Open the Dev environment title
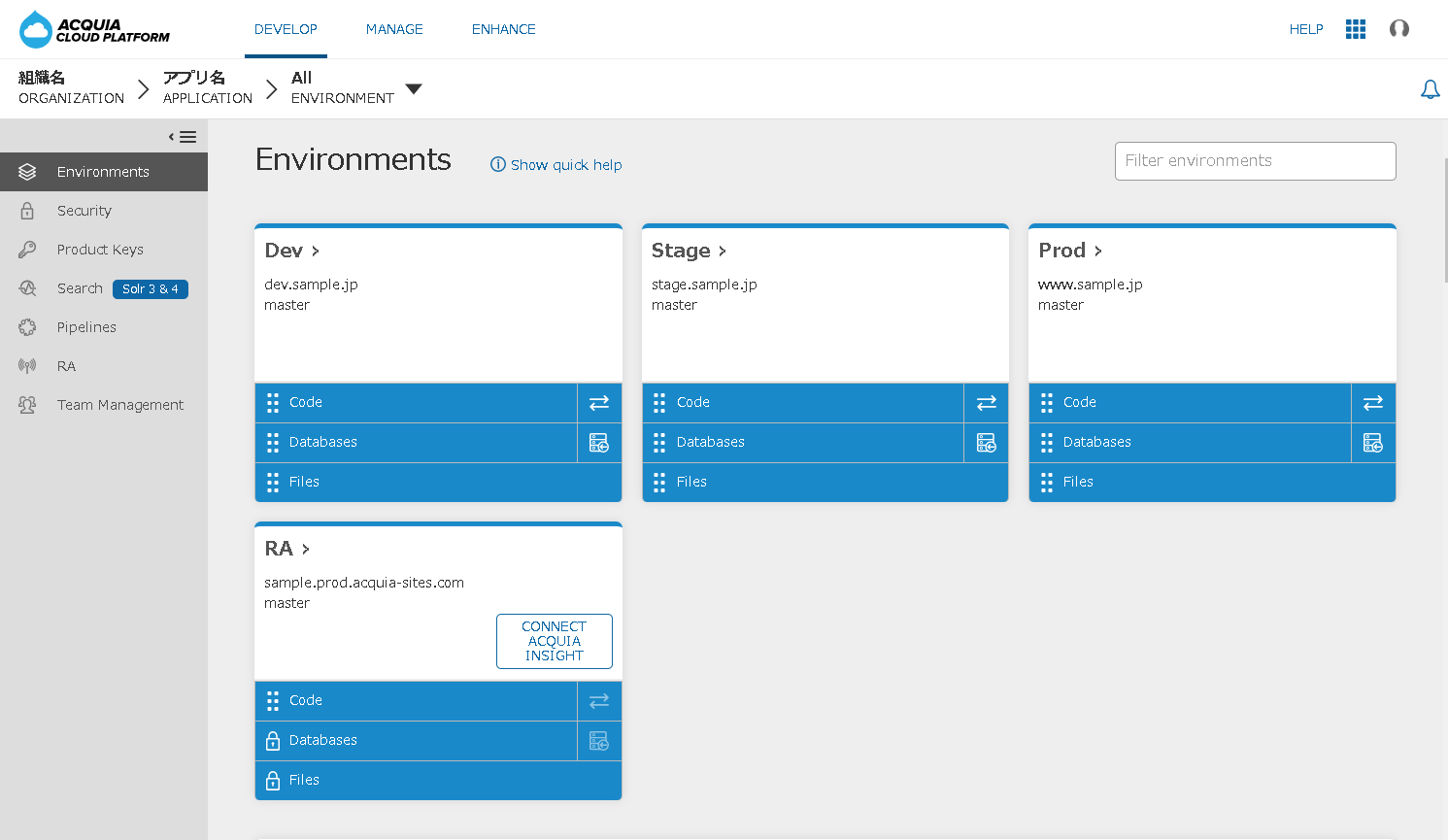 (284, 251)
